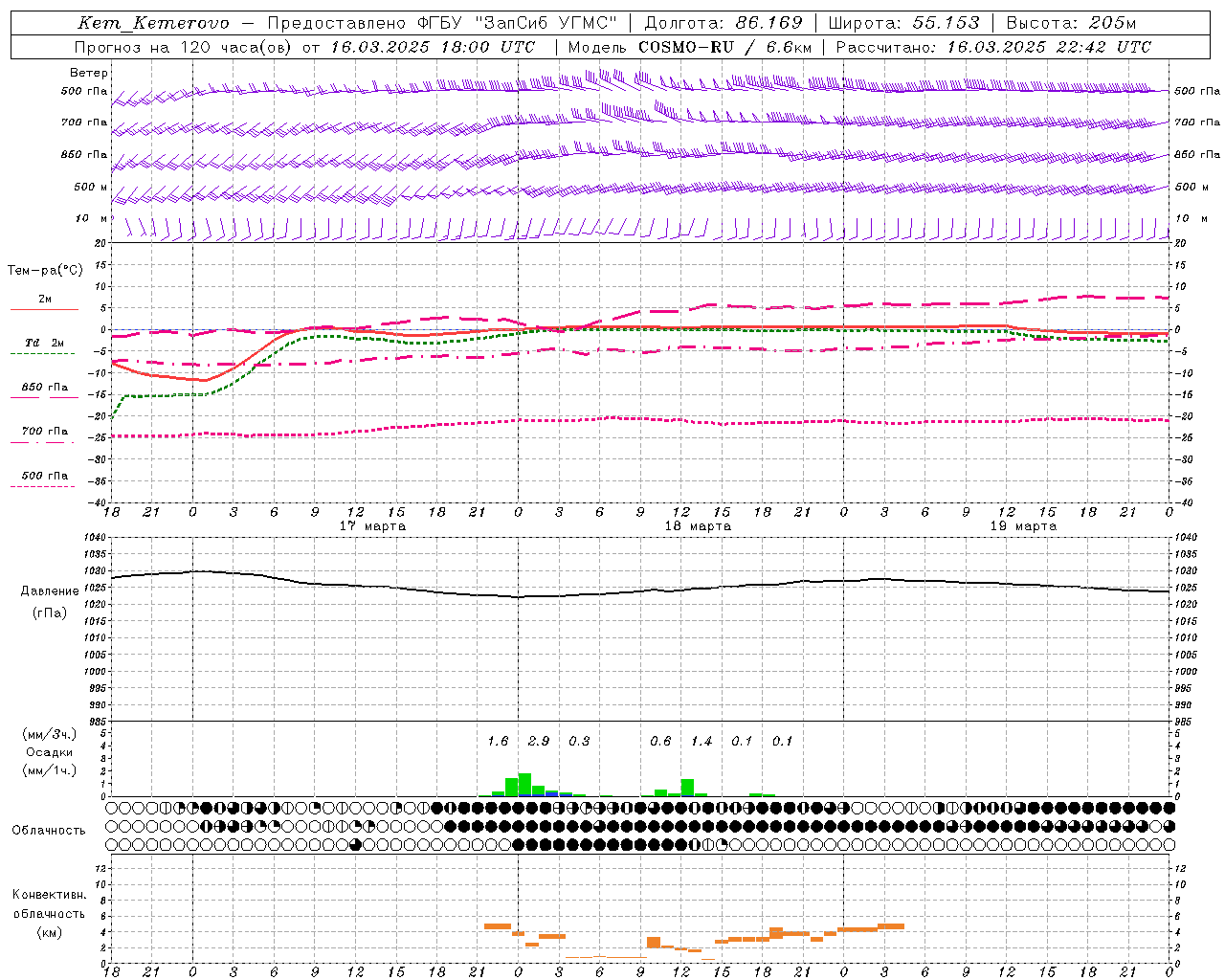Click the station name Kem_Kemerovo in the header

153,23
